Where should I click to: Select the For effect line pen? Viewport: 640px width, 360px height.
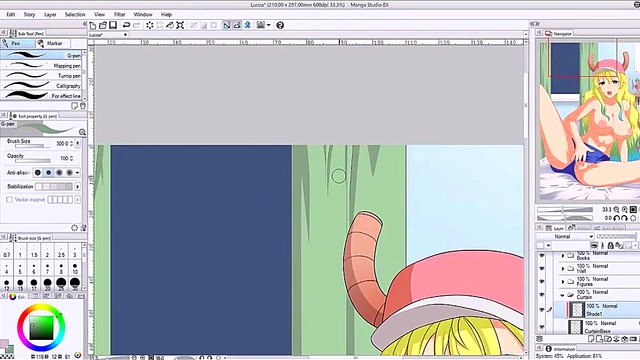(41, 96)
